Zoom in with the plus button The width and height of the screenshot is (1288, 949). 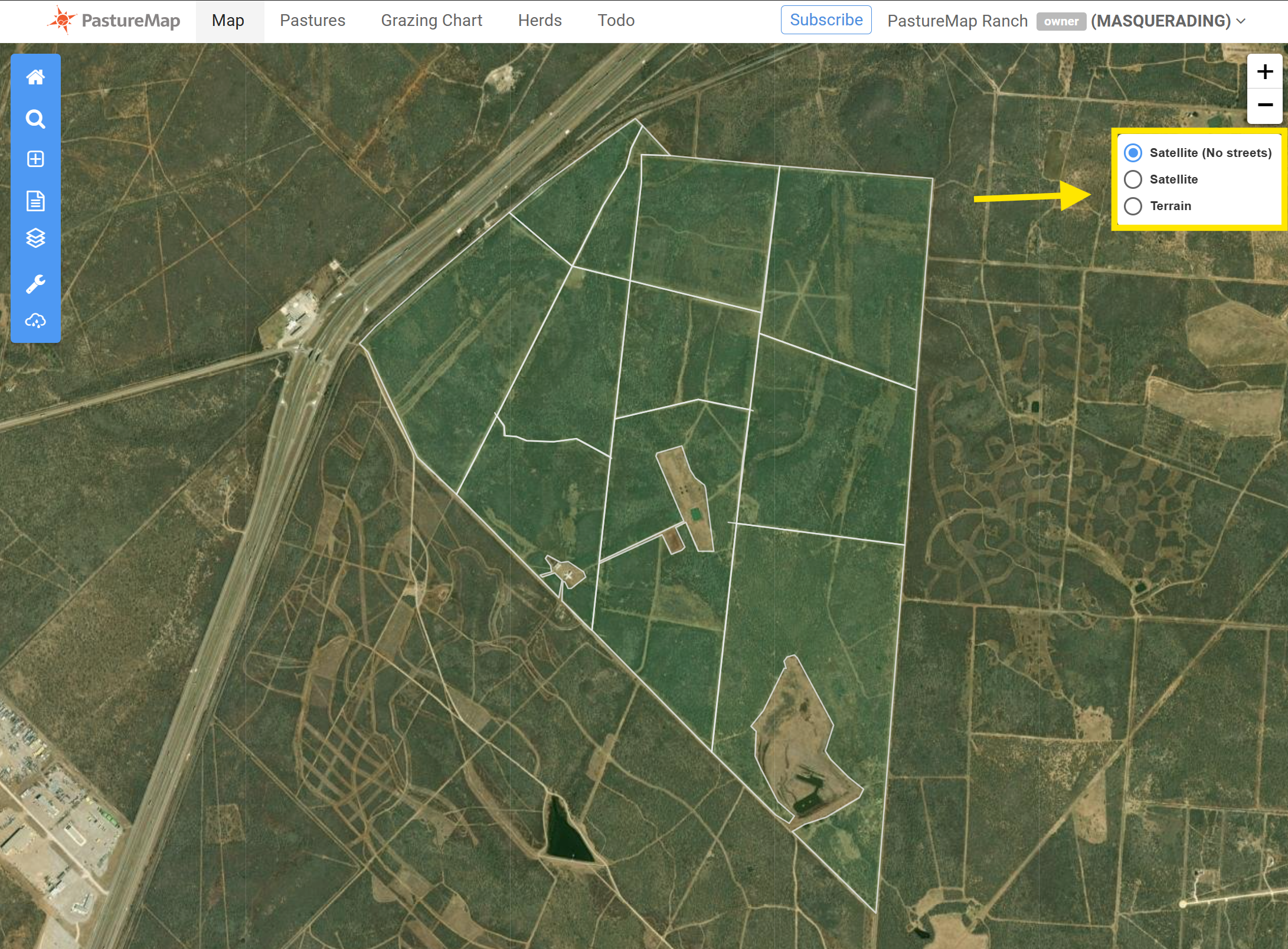click(x=1264, y=71)
